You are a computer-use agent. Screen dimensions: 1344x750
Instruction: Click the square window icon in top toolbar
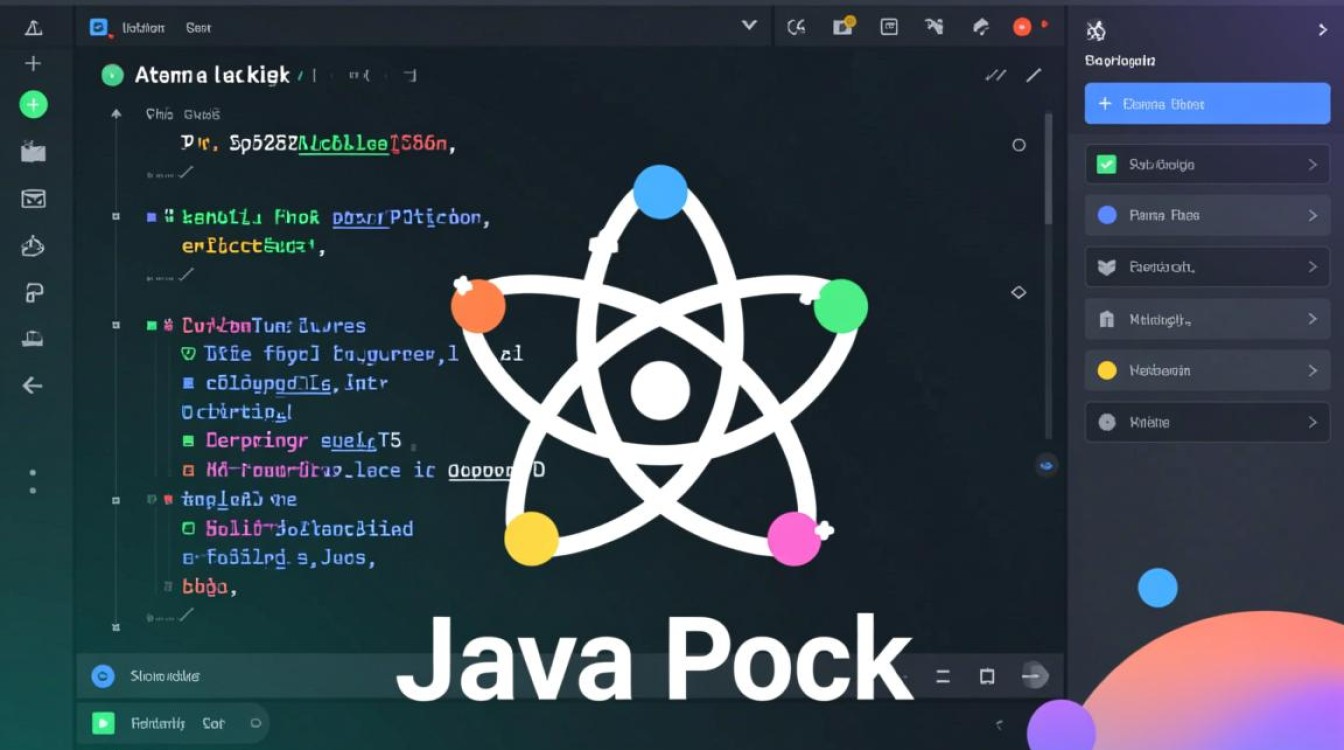(888, 27)
